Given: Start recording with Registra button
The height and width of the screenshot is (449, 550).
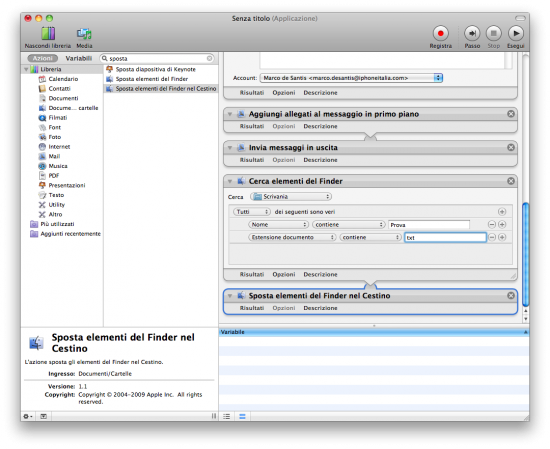Looking at the screenshot, I should (441, 37).
